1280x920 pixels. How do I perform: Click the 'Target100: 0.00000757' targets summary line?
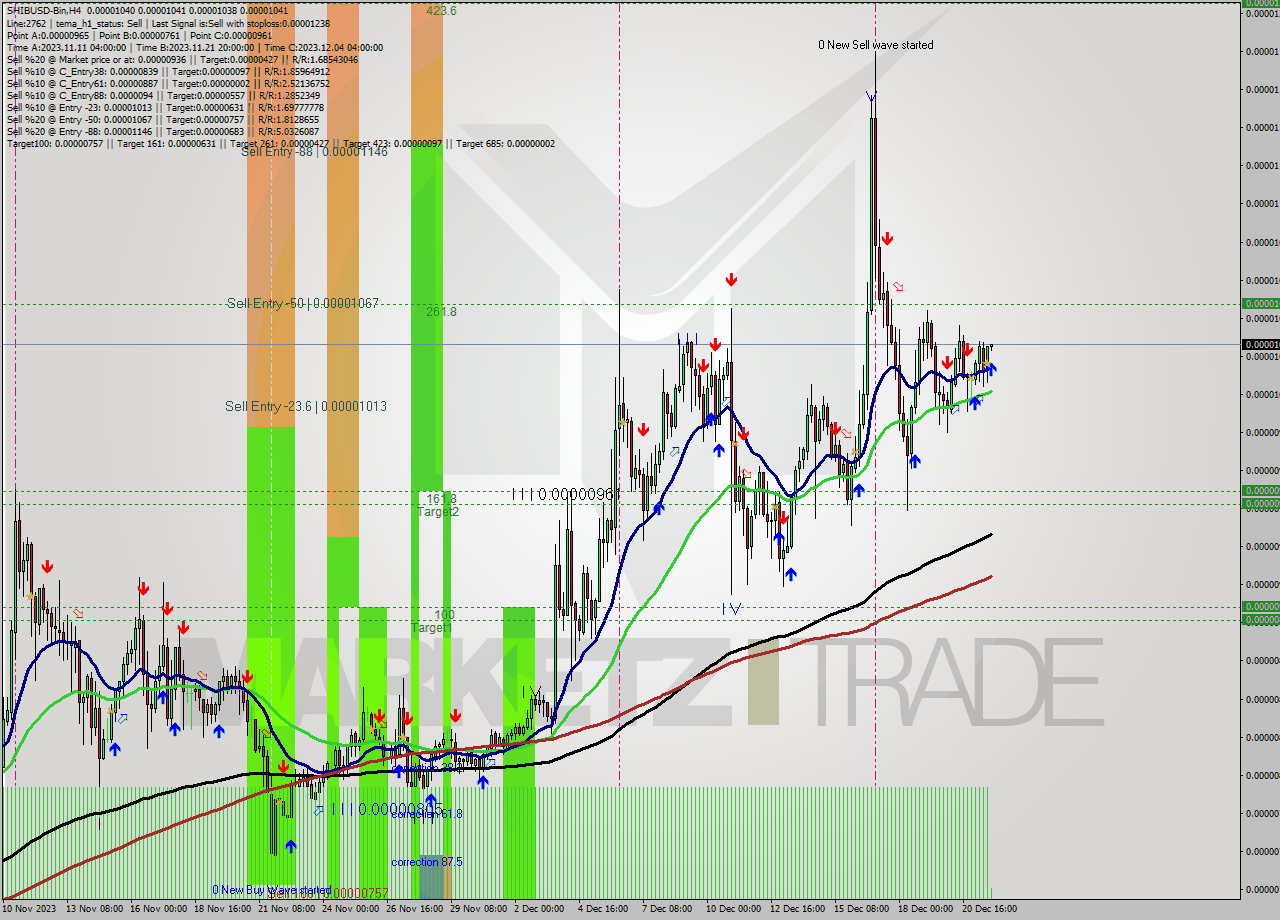point(281,143)
